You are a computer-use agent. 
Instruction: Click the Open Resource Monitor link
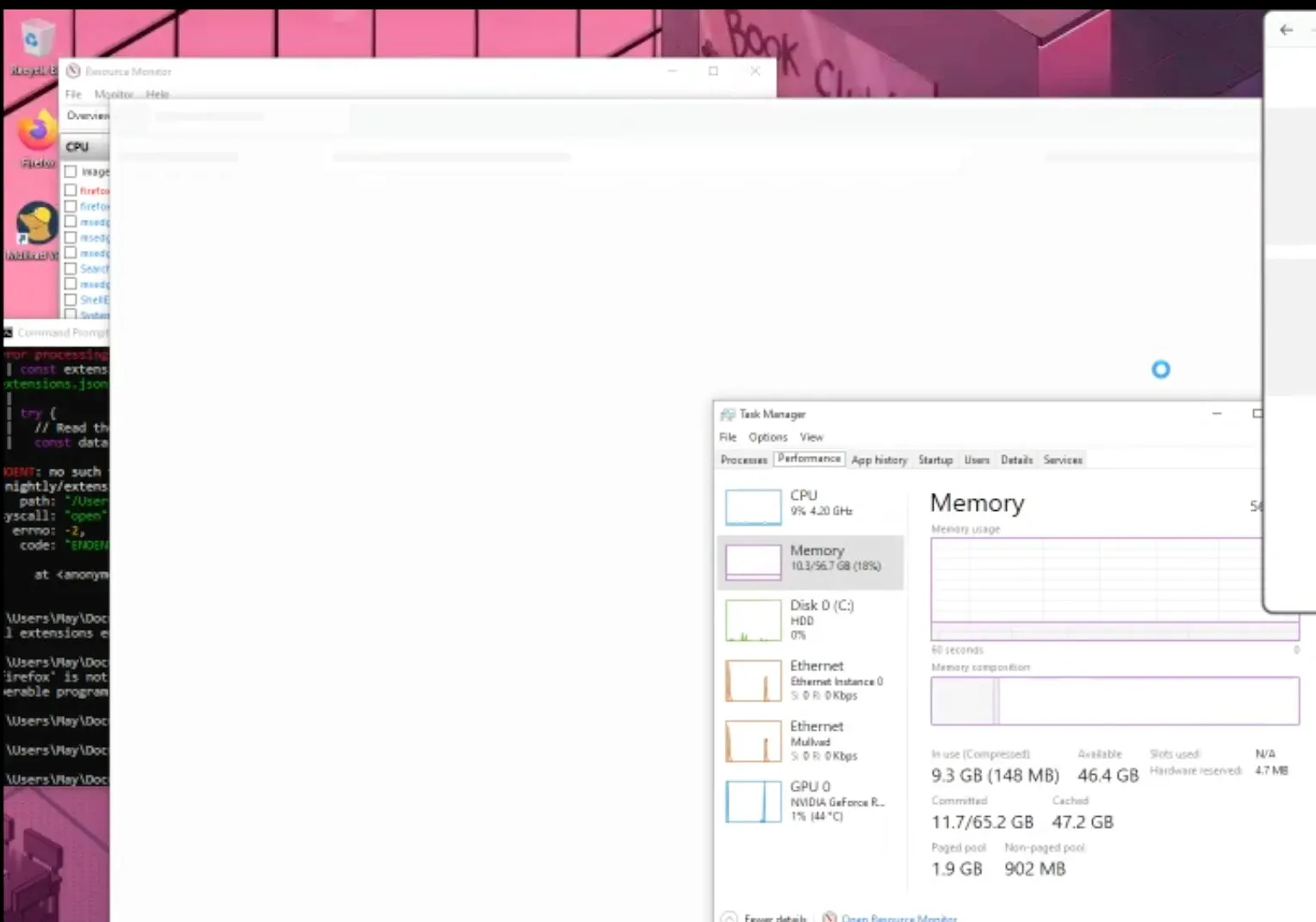tap(899, 917)
